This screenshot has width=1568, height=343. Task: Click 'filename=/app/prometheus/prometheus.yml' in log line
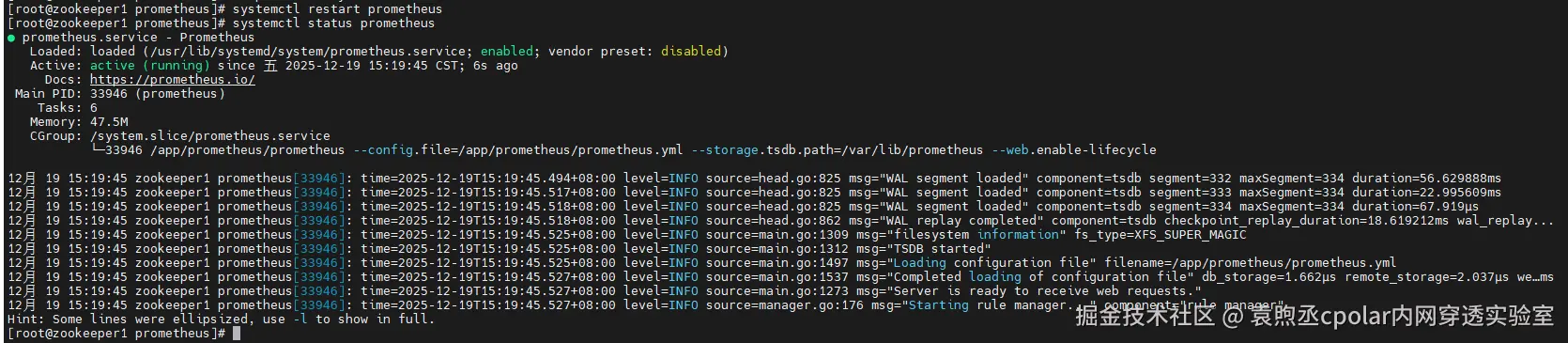pyautogui.click(x=1251, y=263)
